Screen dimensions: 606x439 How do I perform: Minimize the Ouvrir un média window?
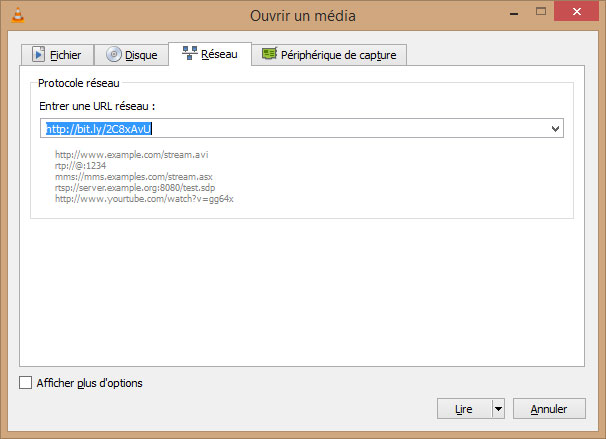tap(514, 13)
